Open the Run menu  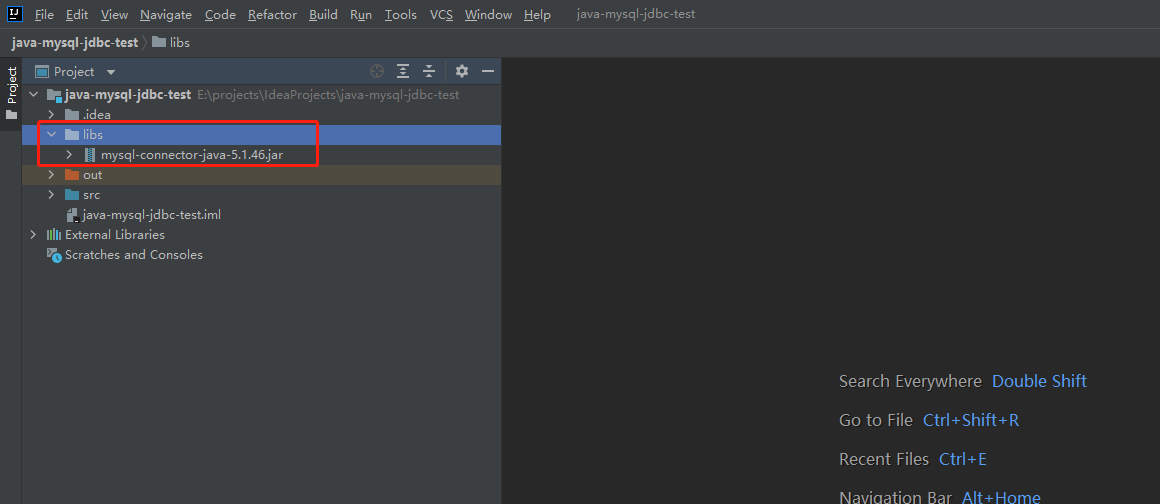pyautogui.click(x=361, y=15)
